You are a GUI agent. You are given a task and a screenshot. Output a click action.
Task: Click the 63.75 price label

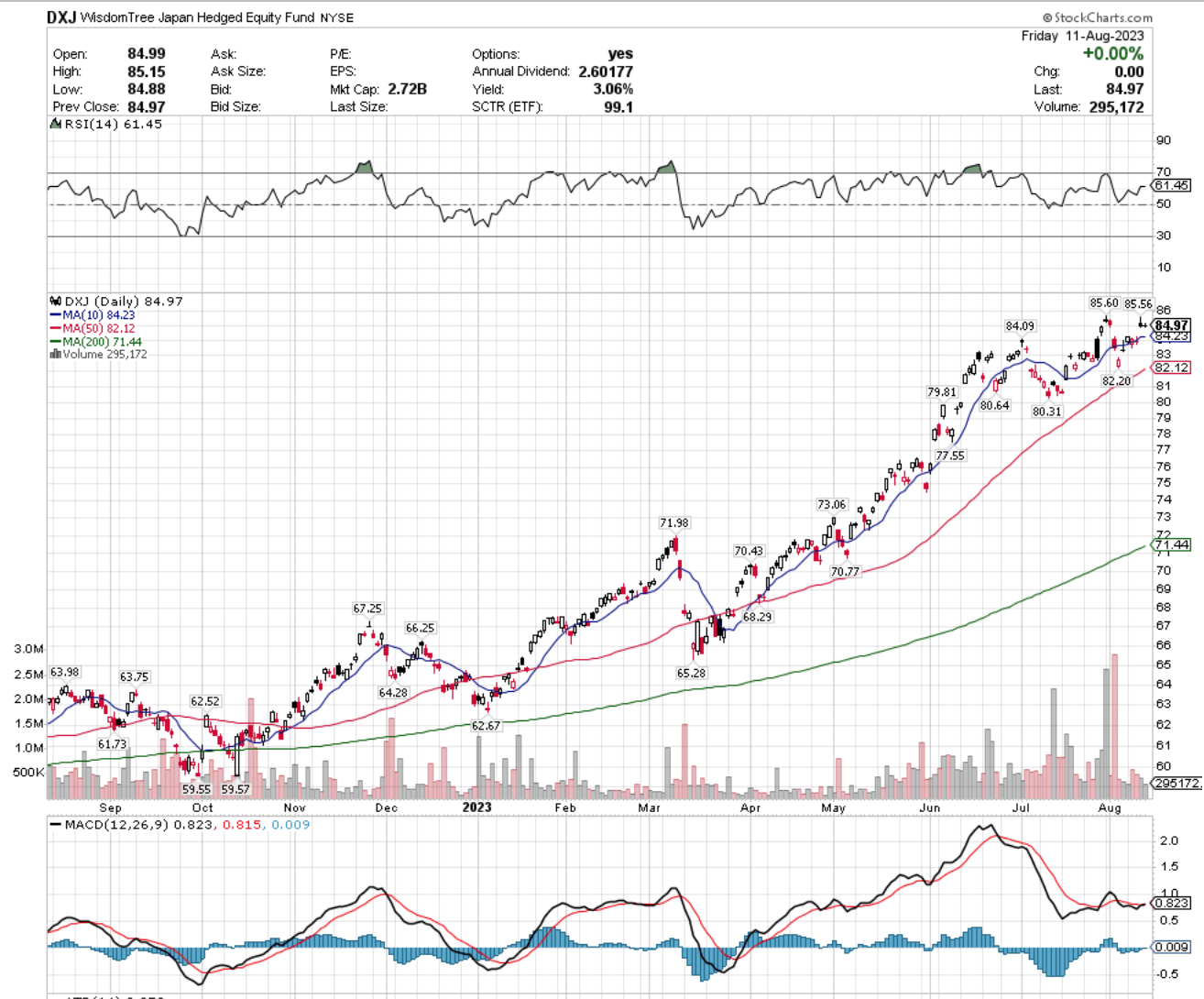tap(134, 677)
